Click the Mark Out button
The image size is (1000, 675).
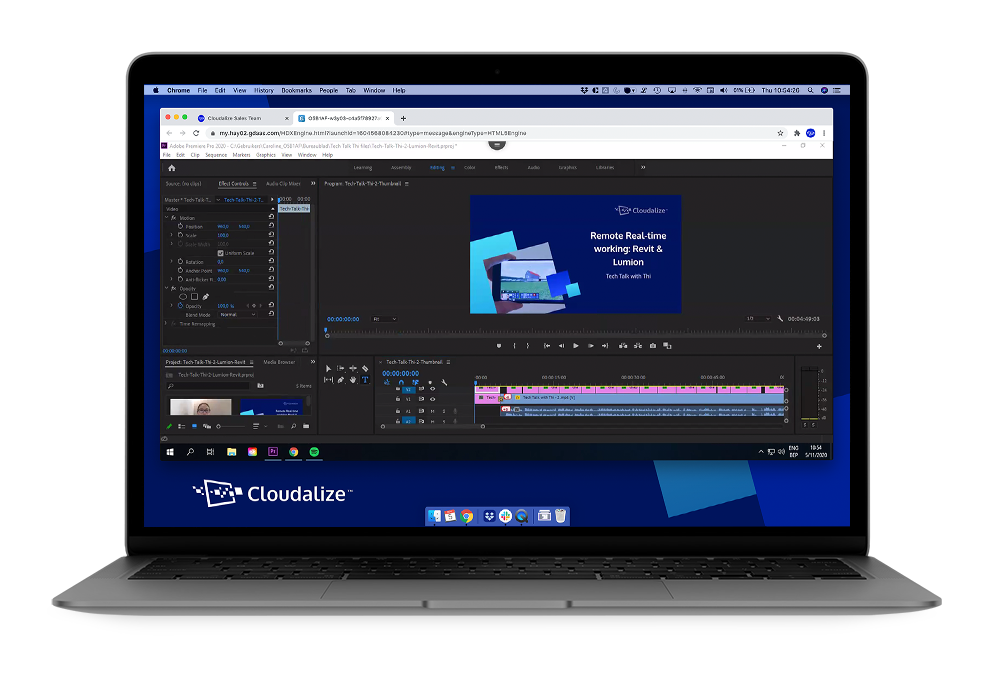coord(528,346)
